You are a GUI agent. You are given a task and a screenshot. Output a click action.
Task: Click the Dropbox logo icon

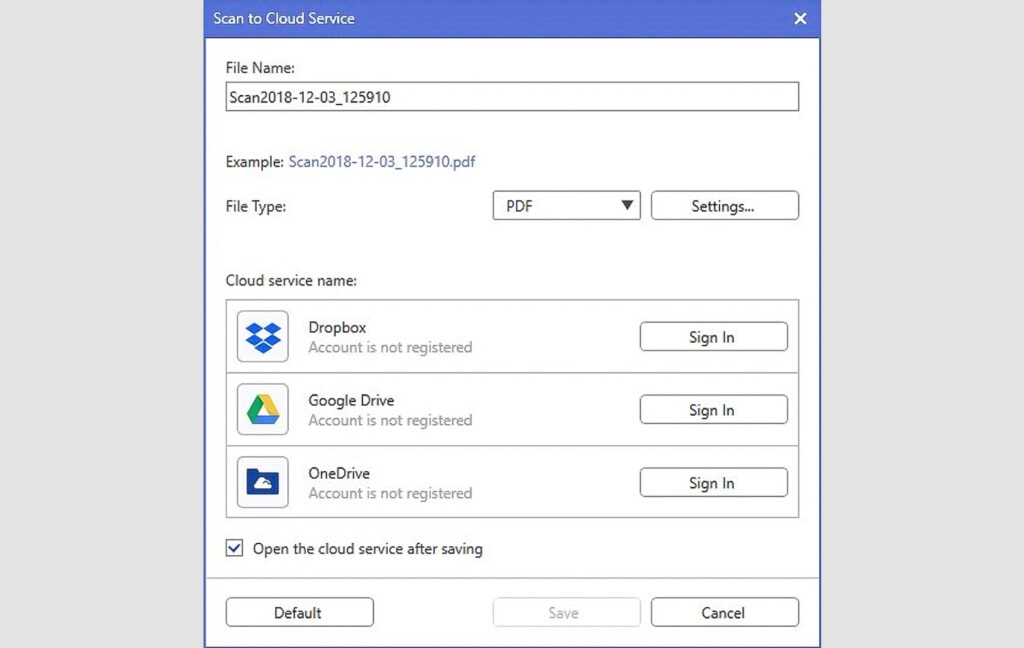coord(263,336)
